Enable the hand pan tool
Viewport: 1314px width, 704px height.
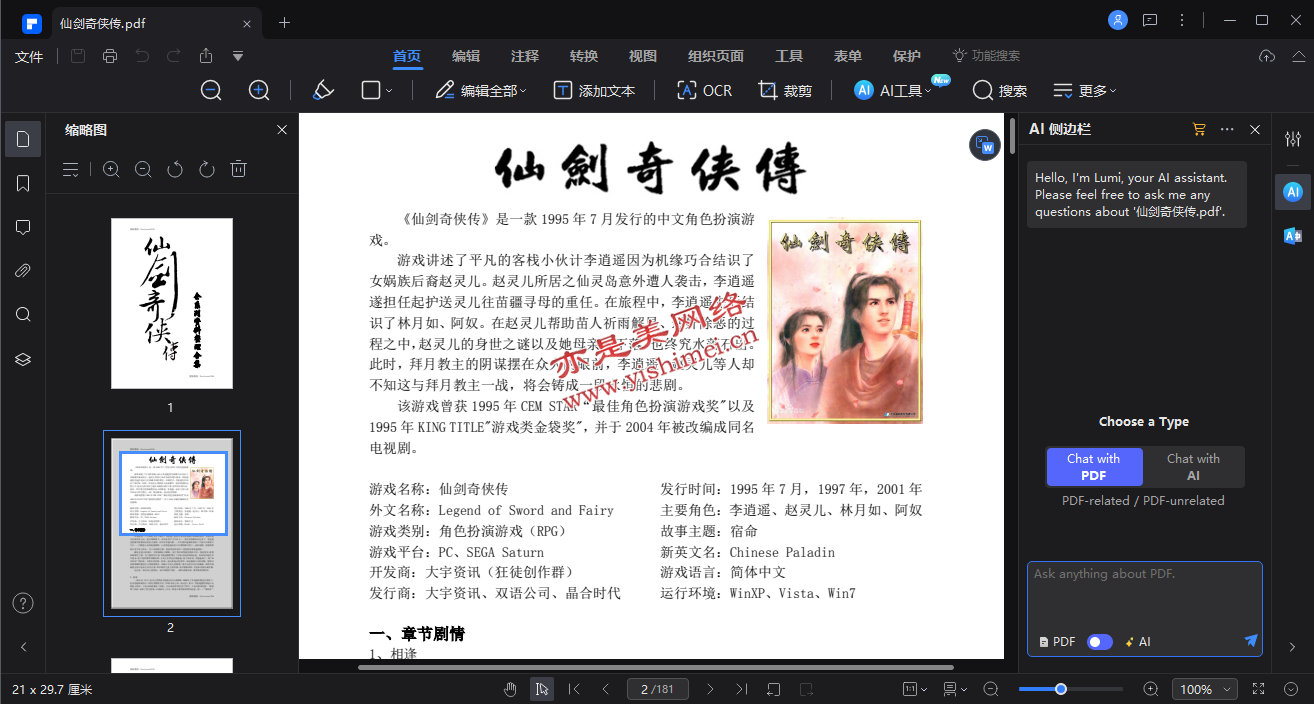(x=510, y=689)
